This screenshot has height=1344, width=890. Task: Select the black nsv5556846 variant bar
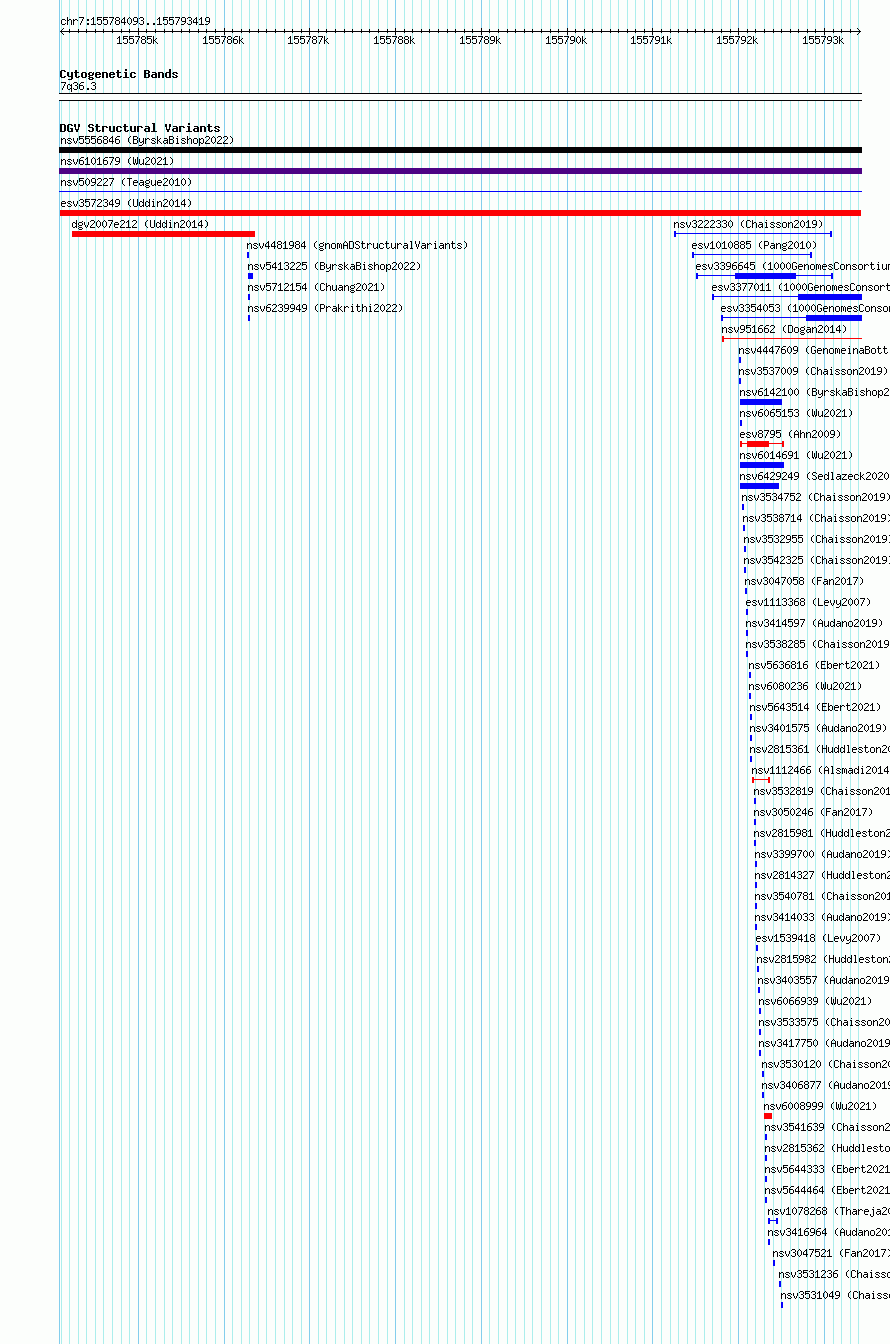pos(460,150)
